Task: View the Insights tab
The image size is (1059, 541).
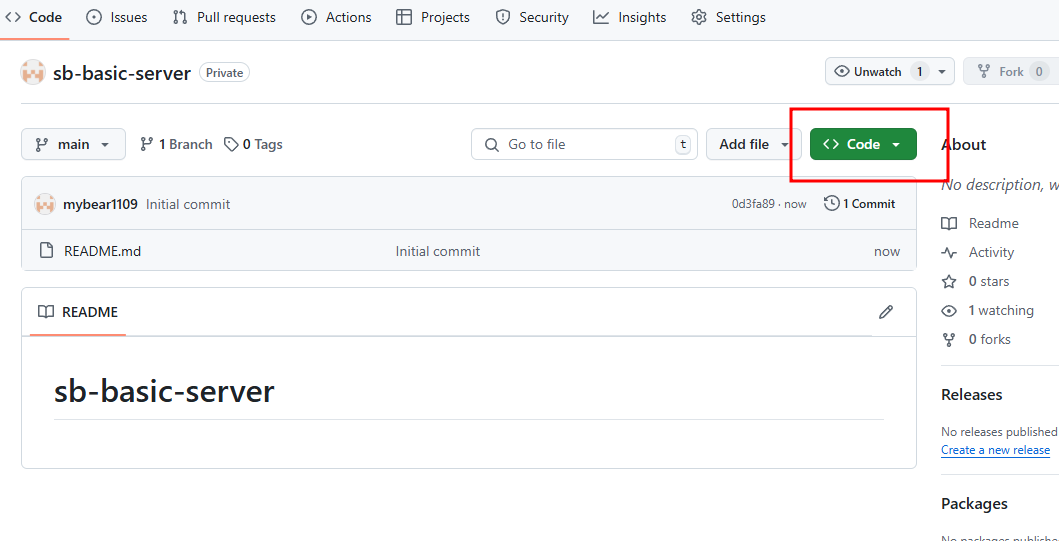Action: point(629,18)
